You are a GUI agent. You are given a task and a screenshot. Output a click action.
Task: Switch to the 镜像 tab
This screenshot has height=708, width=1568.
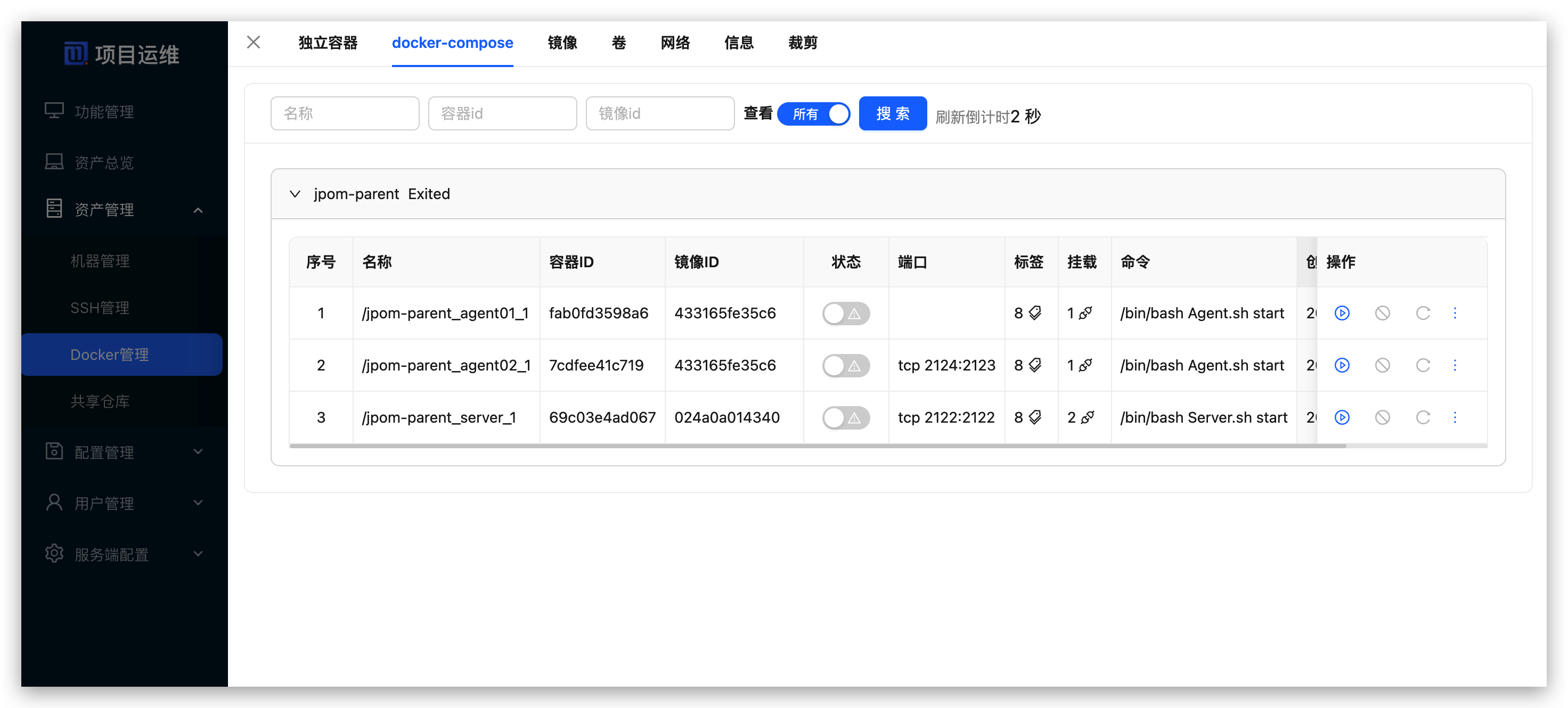click(x=562, y=43)
